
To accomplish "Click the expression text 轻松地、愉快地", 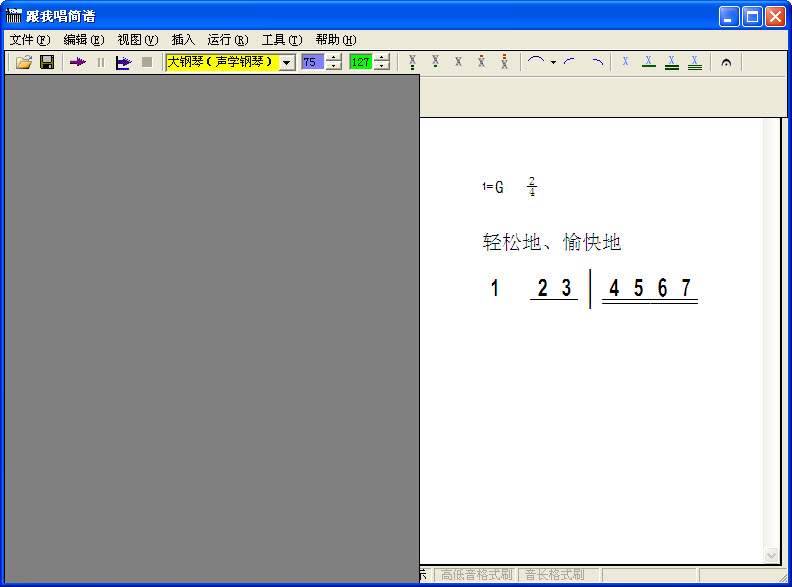I will pyautogui.click(x=552, y=242).
